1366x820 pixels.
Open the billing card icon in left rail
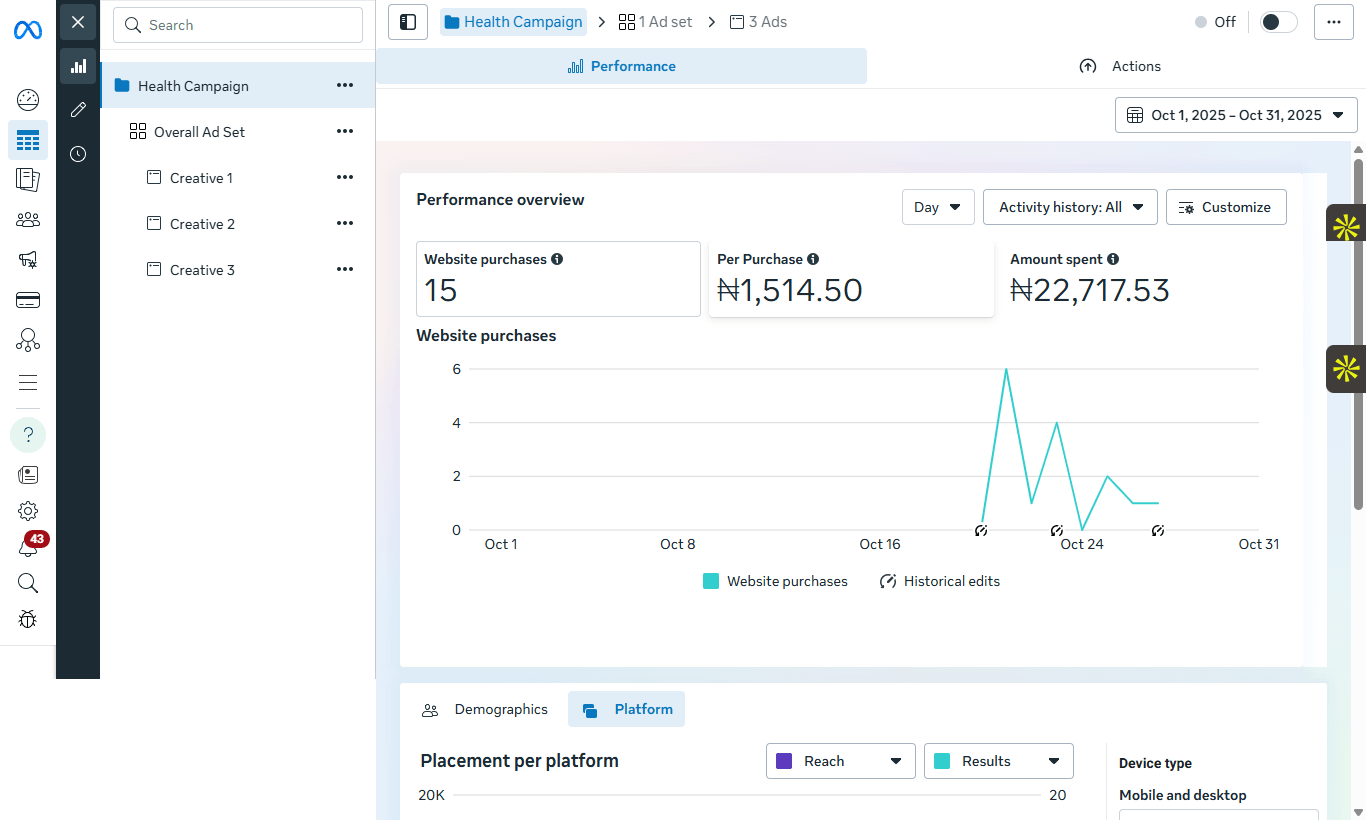(28, 300)
